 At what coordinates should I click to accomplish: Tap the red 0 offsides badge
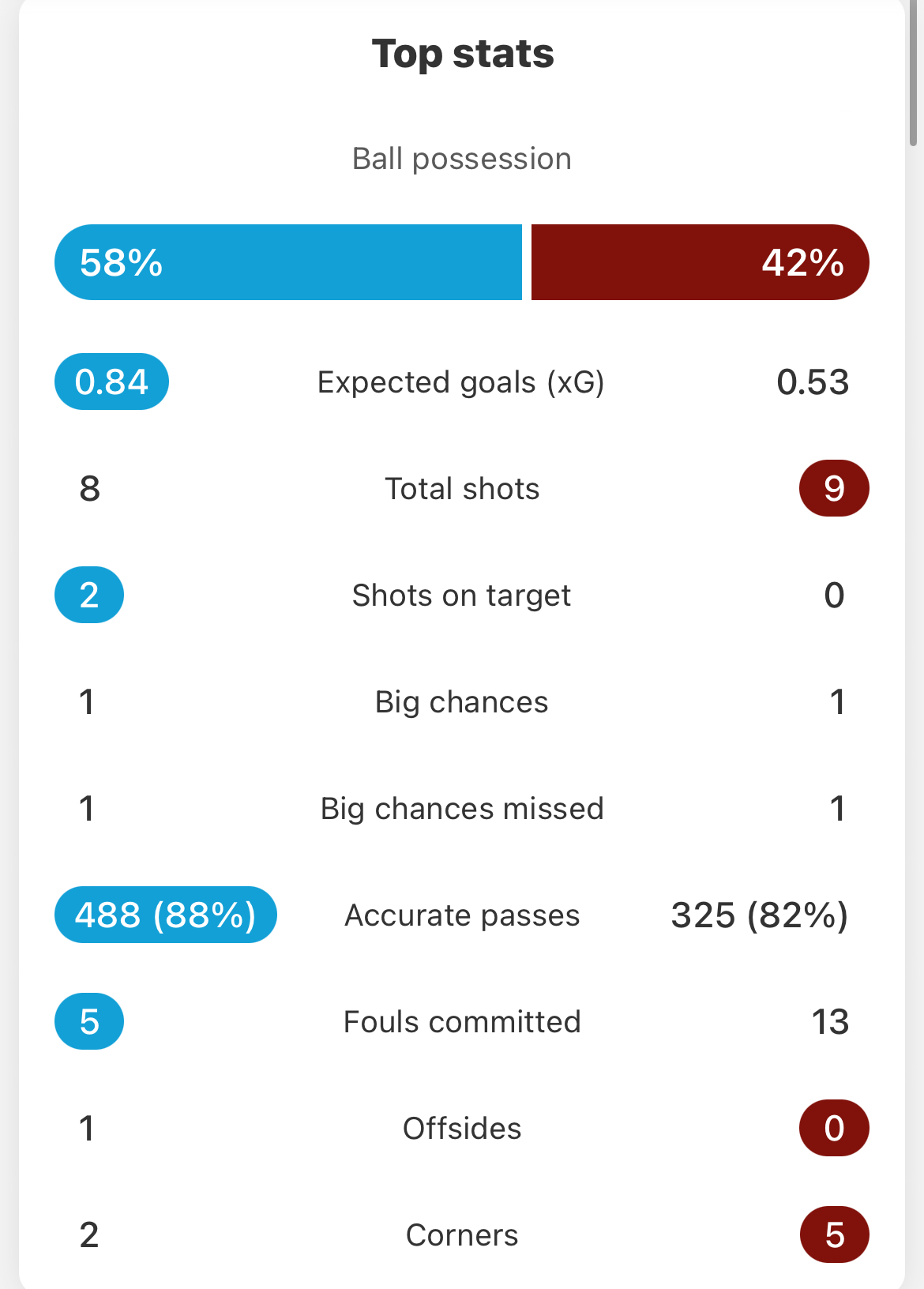(x=834, y=1128)
